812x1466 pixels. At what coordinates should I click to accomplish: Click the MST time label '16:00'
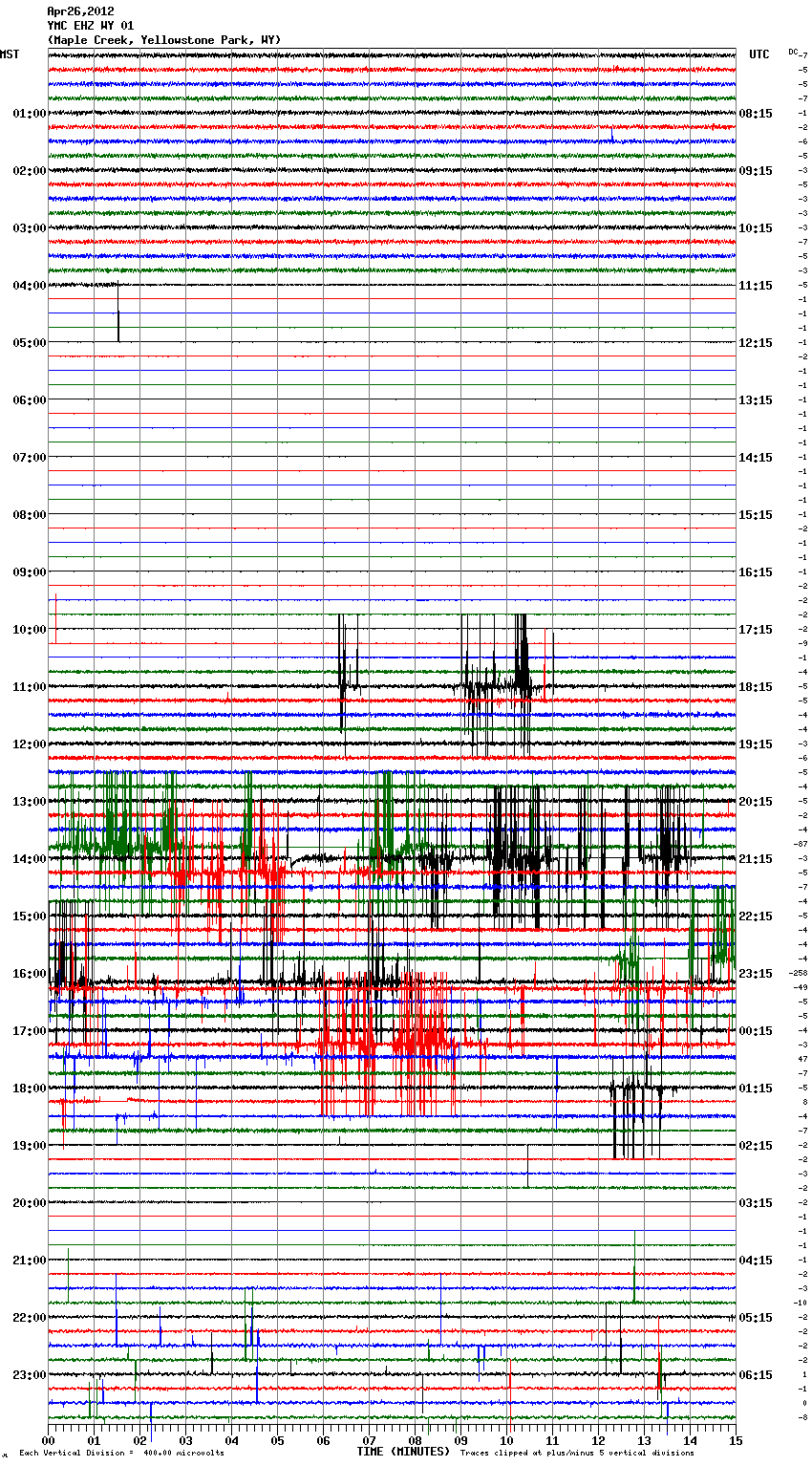[30, 974]
